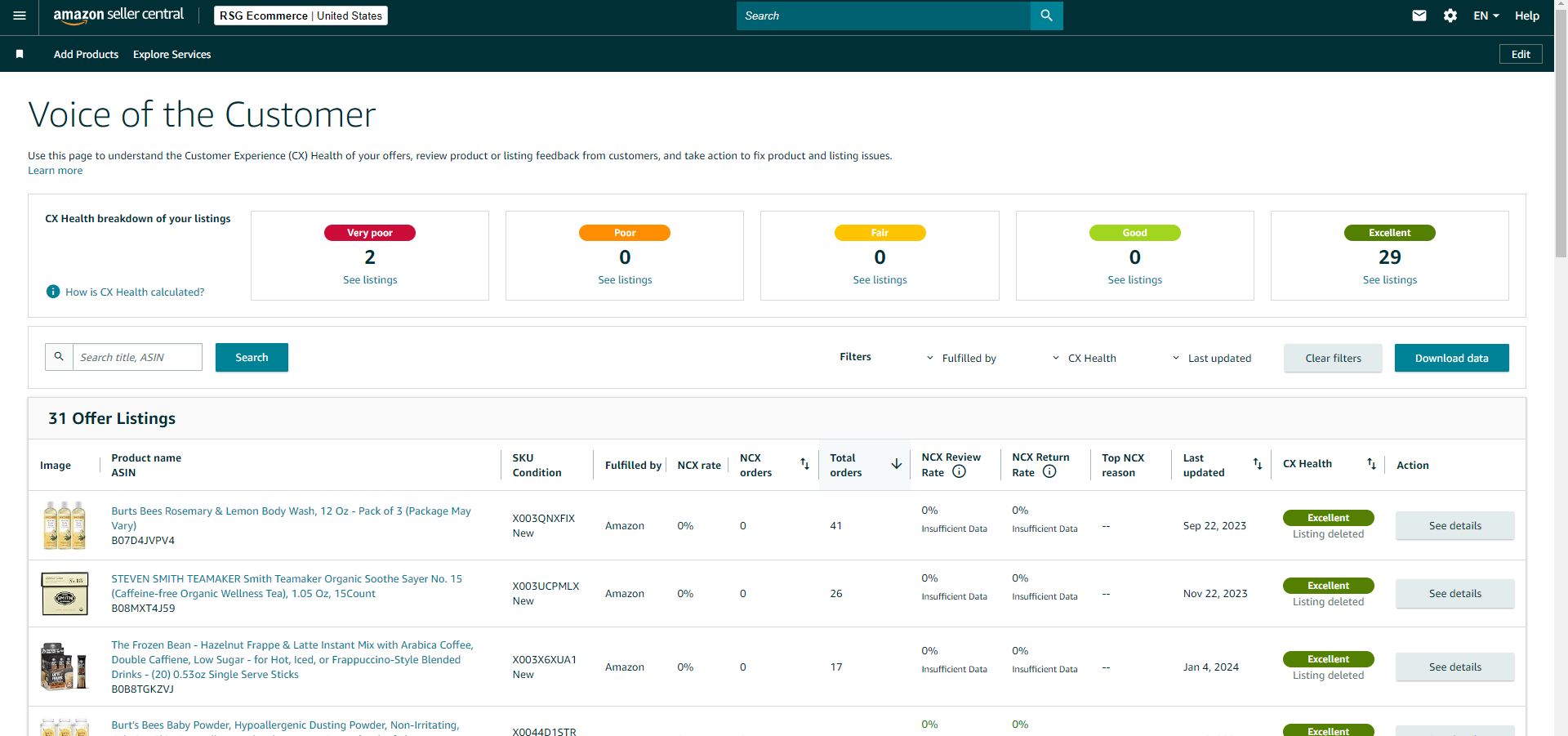Viewport: 1568px width, 736px height.
Task: See details for The Frozen Bean
Action: (x=1454, y=667)
